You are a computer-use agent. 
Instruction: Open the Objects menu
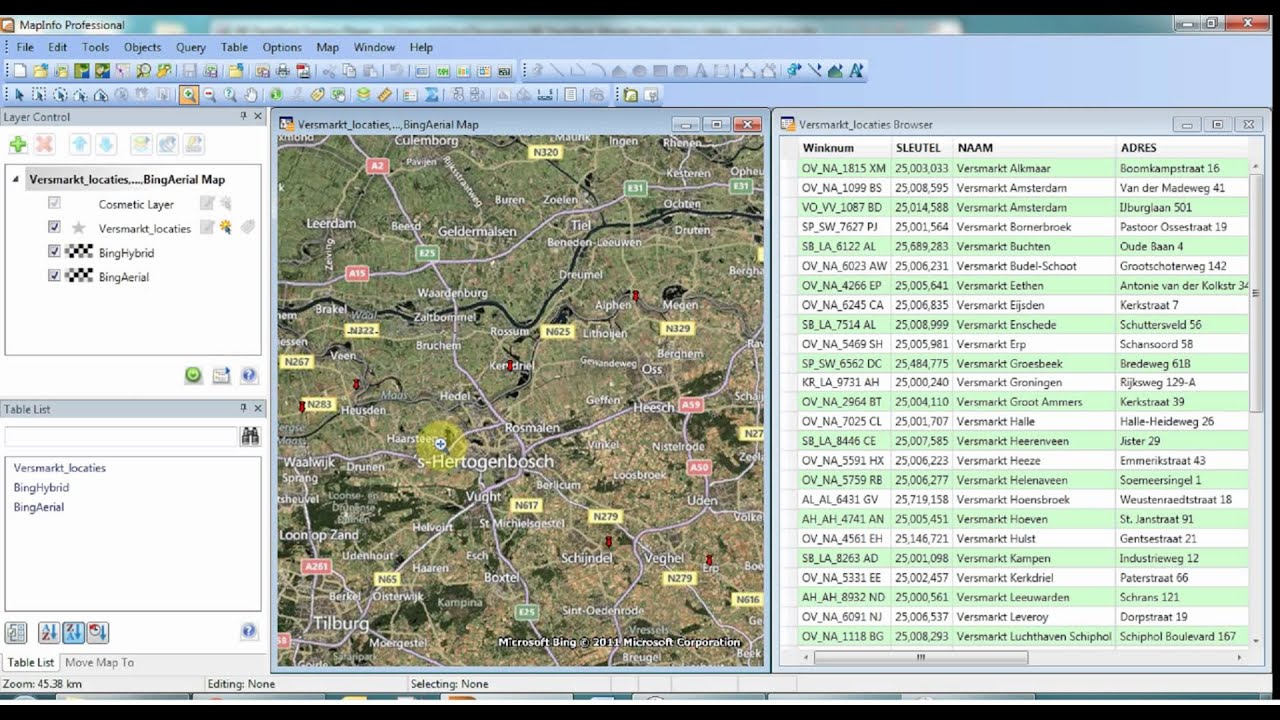142,47
